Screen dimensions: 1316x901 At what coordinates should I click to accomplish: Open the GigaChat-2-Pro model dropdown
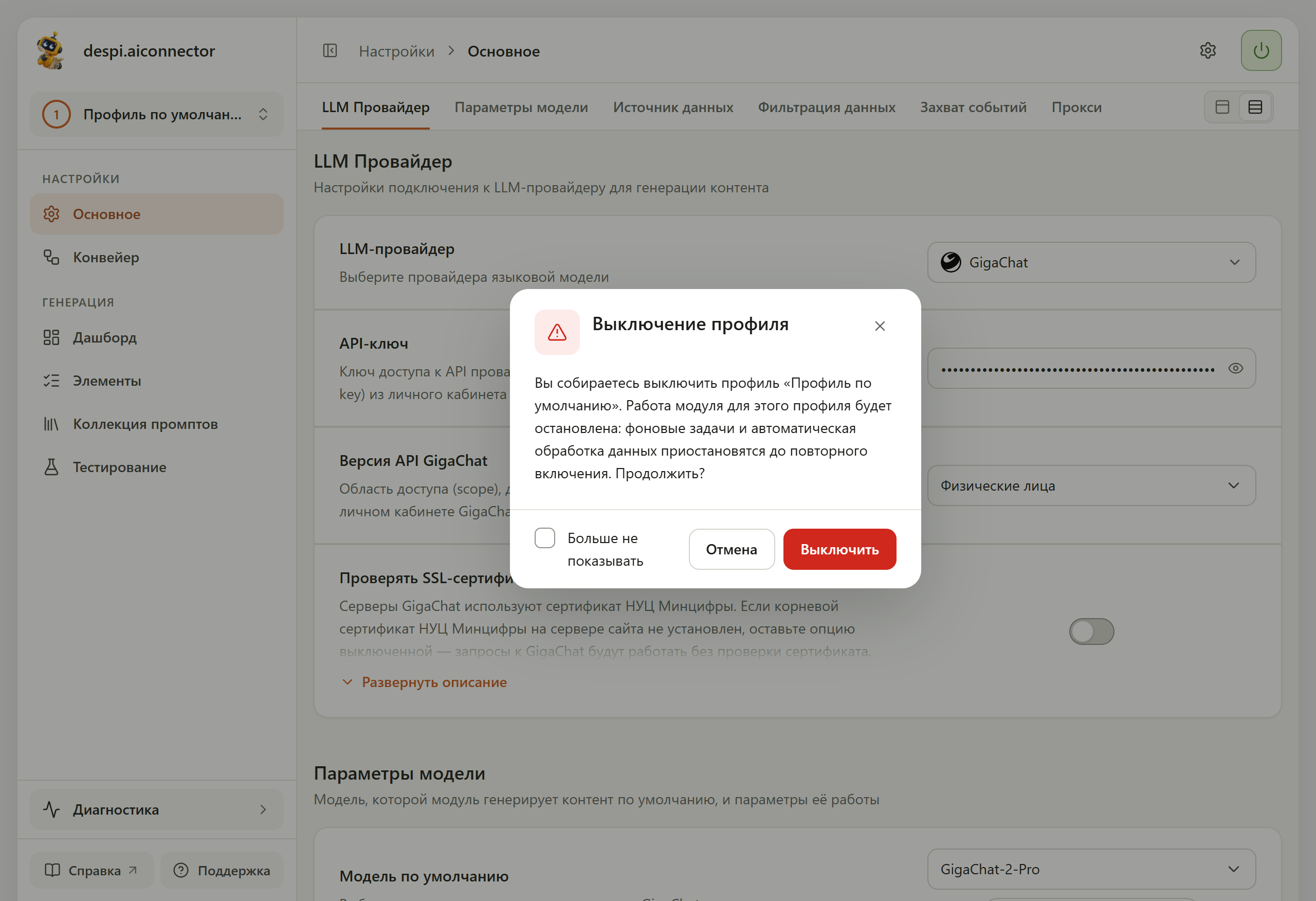click(x=1091, y=869)
